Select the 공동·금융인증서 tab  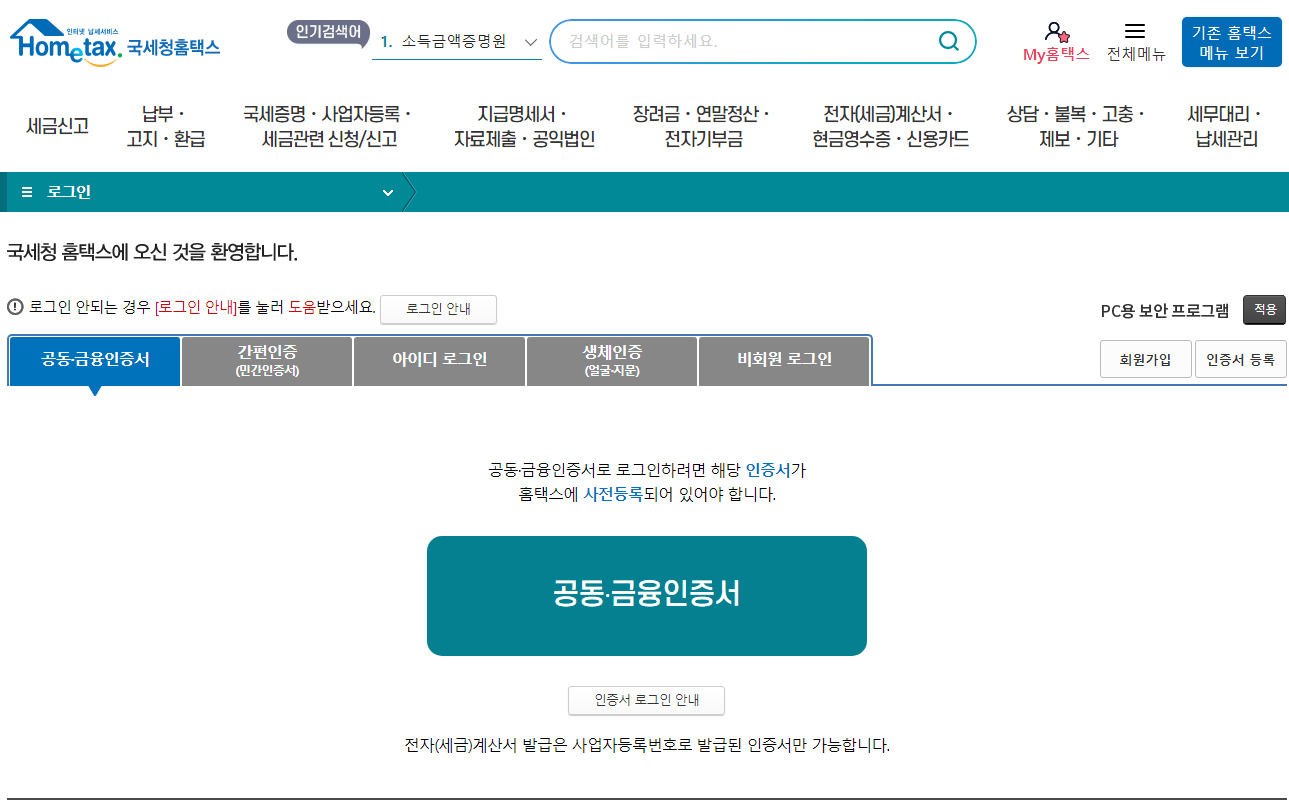point(95,360)
